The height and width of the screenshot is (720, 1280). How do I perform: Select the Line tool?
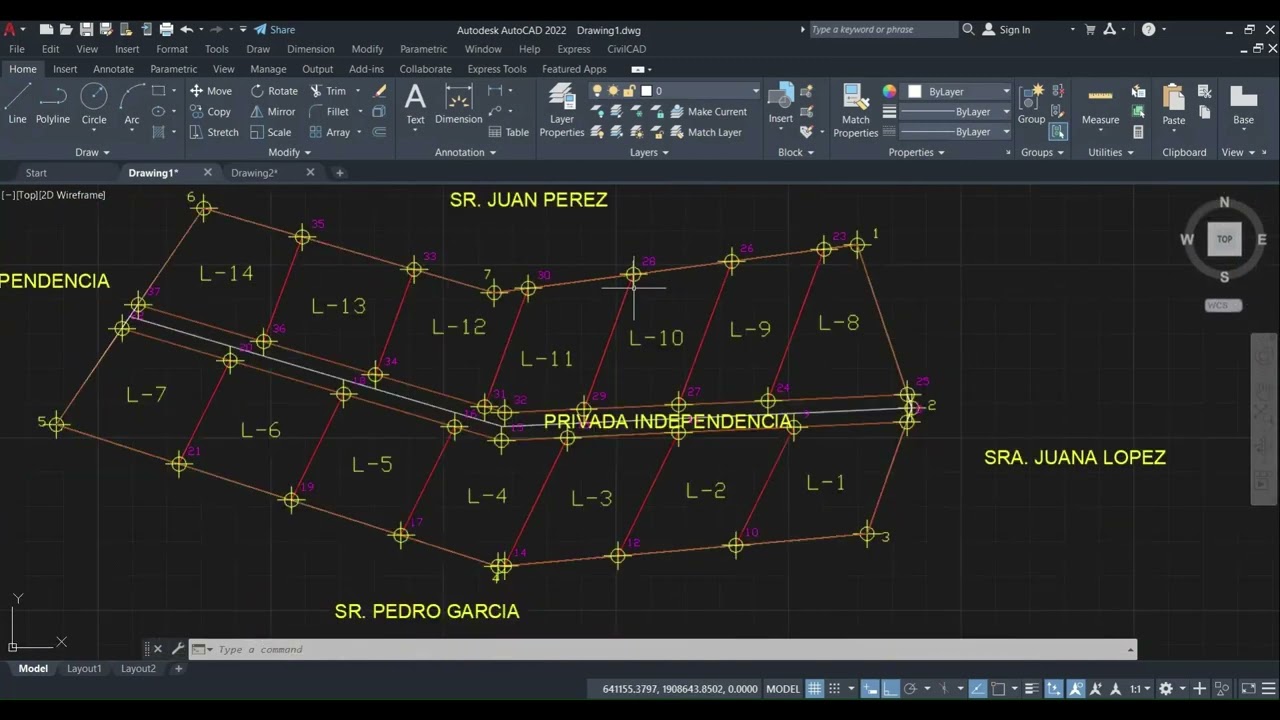click(17, 104)
